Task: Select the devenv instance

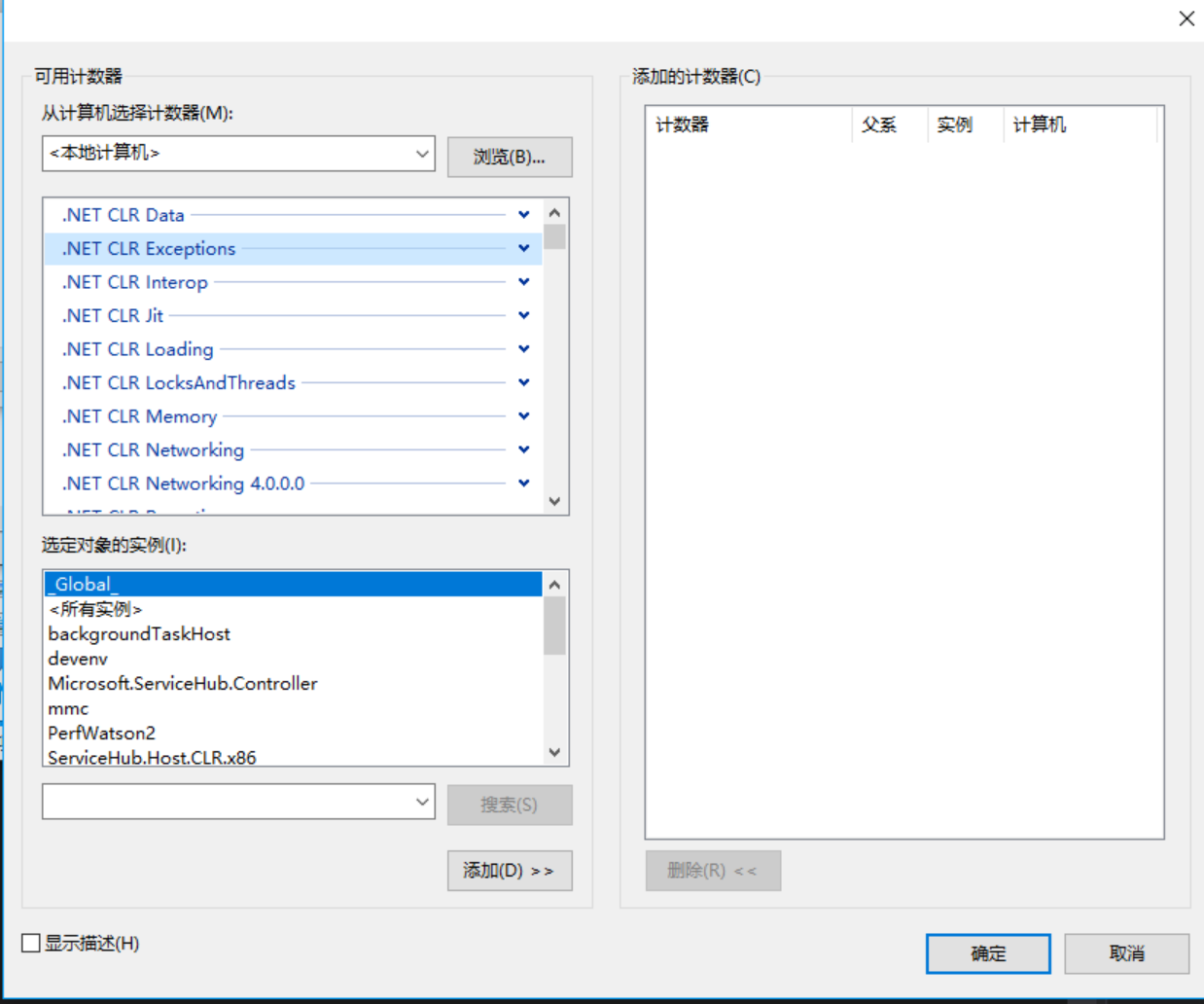Action: 78,659
